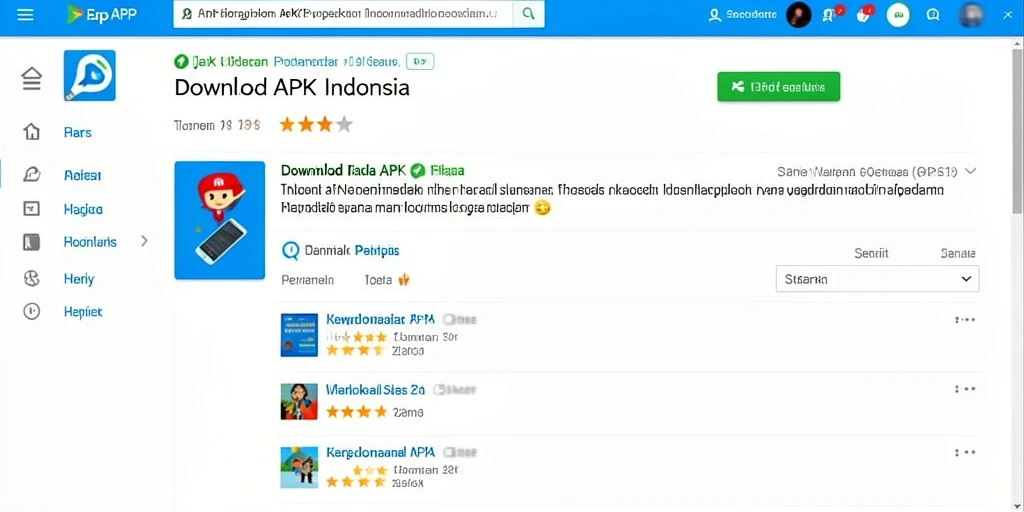Focus the top search input field

tap(344, 14)
